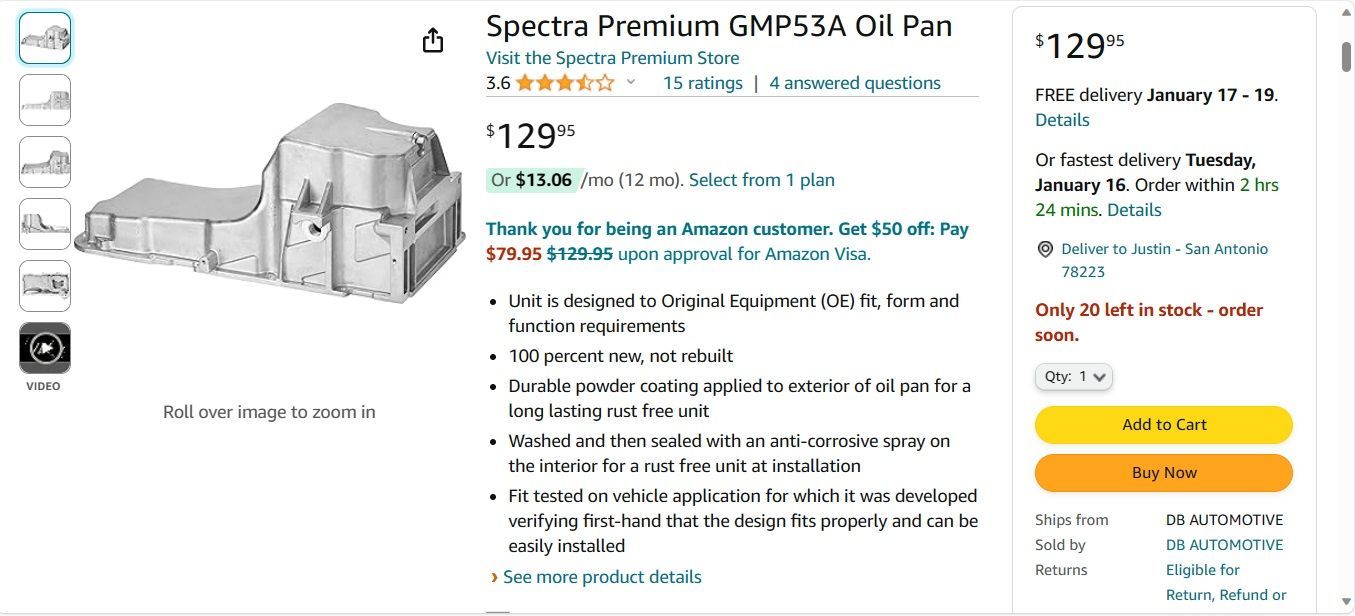Click the DB AUTOMOTIVE seller link
This screenshot has height=616, width=1355.
(x=1224, y=545)
